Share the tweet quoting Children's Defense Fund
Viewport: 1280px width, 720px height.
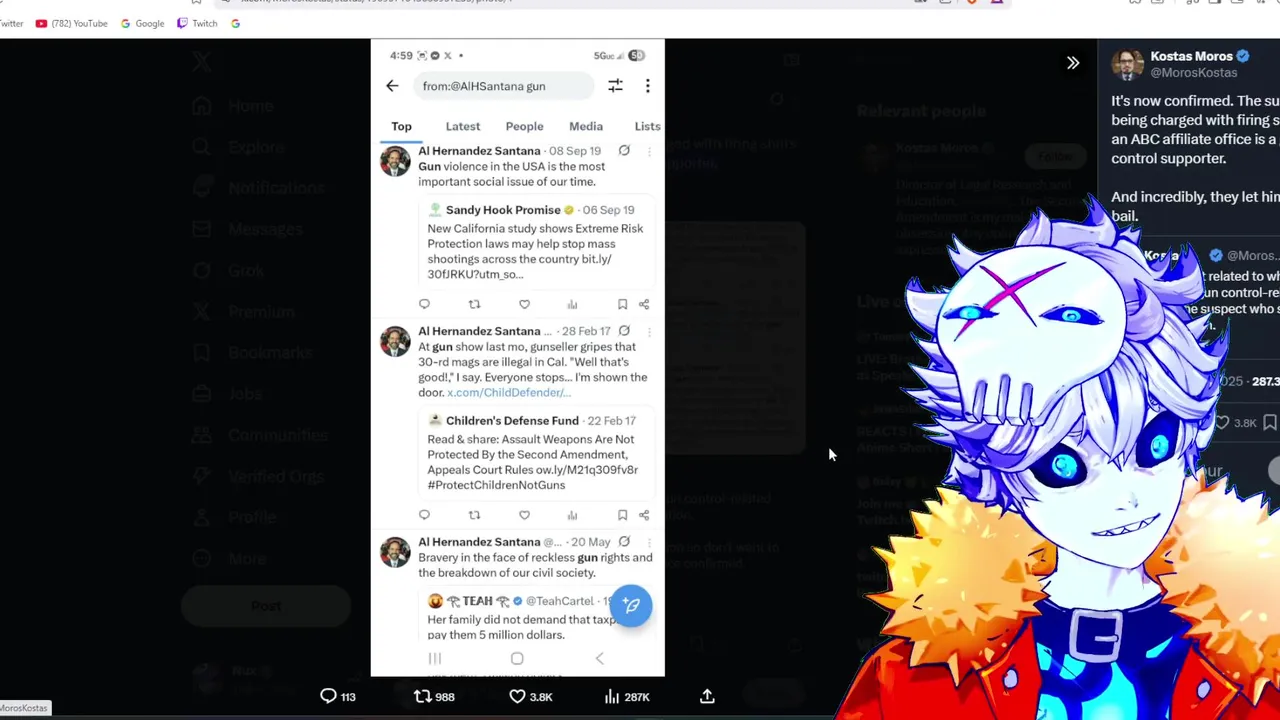click(x=644, y=515)
